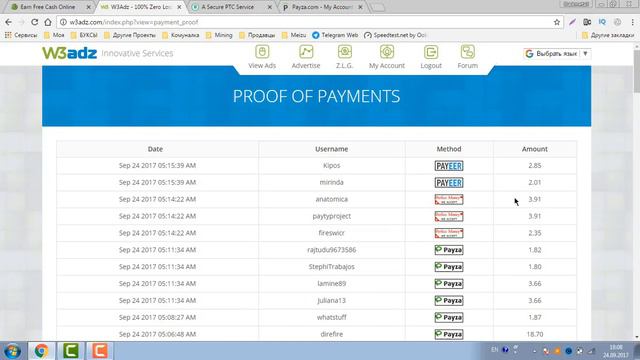Switch to the Earn Free Cash Online tab

point(48,7)
